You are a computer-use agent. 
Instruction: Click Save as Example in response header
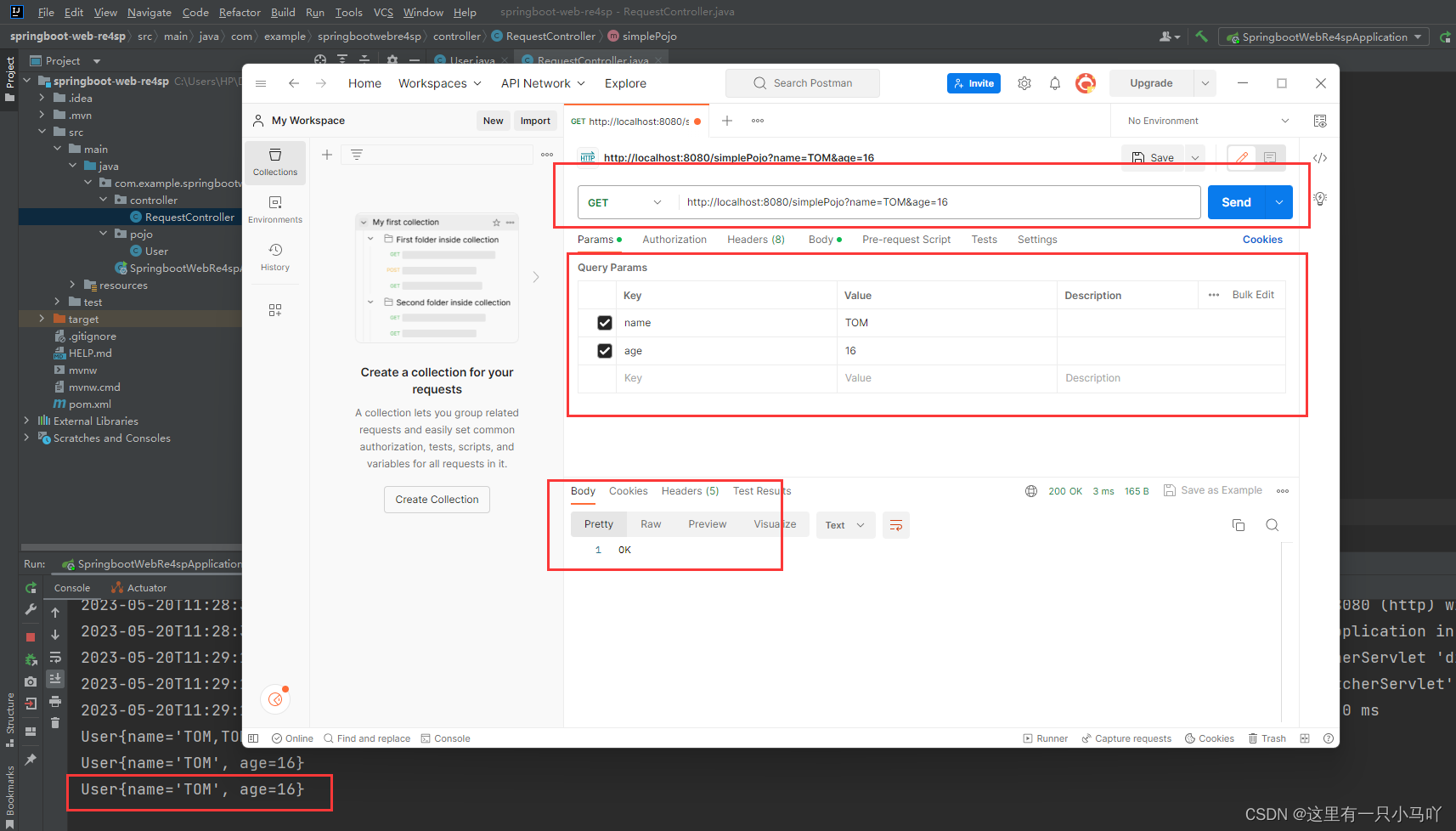(x=1213, y=490)
